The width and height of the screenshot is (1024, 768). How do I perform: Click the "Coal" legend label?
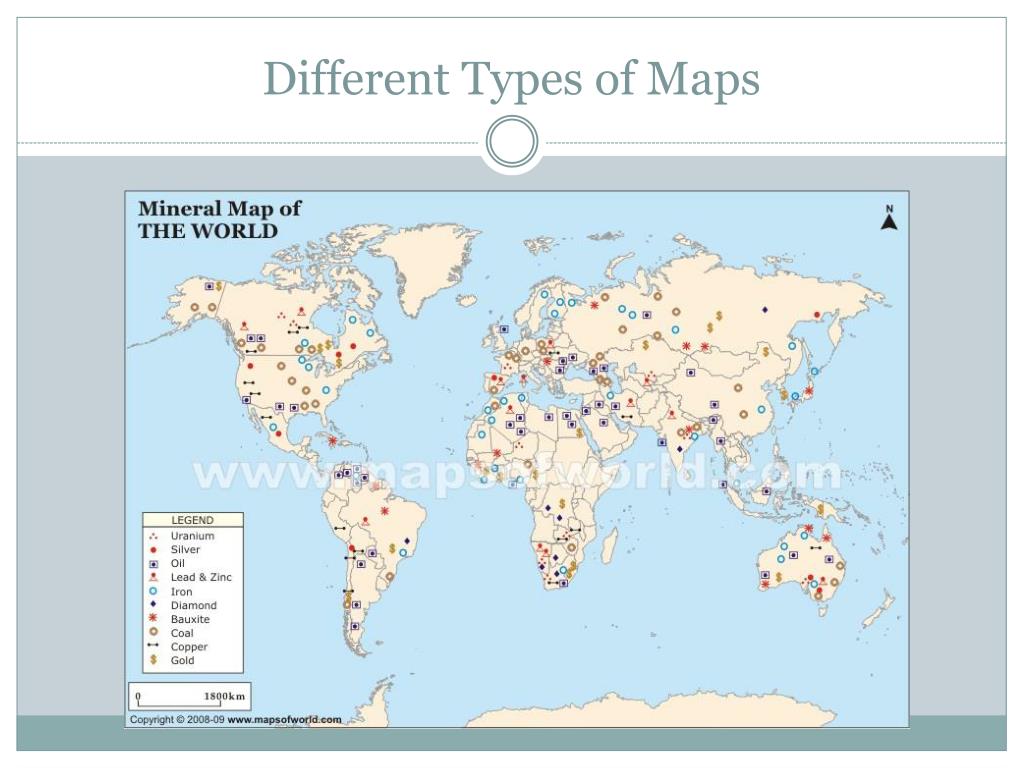pyautogui.click(x=182, y=633)
